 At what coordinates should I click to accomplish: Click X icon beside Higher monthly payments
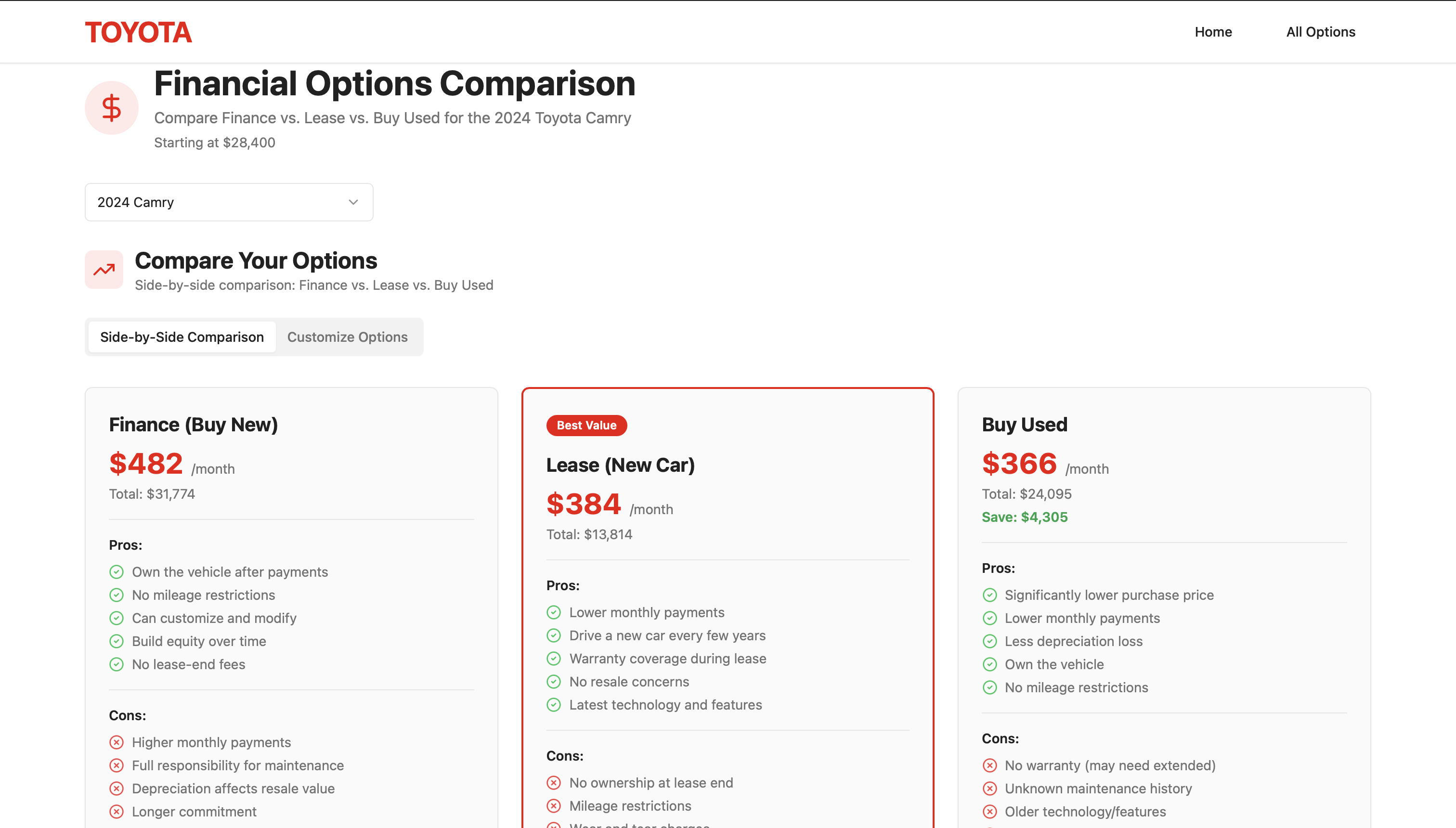click(x=117, y=742)
